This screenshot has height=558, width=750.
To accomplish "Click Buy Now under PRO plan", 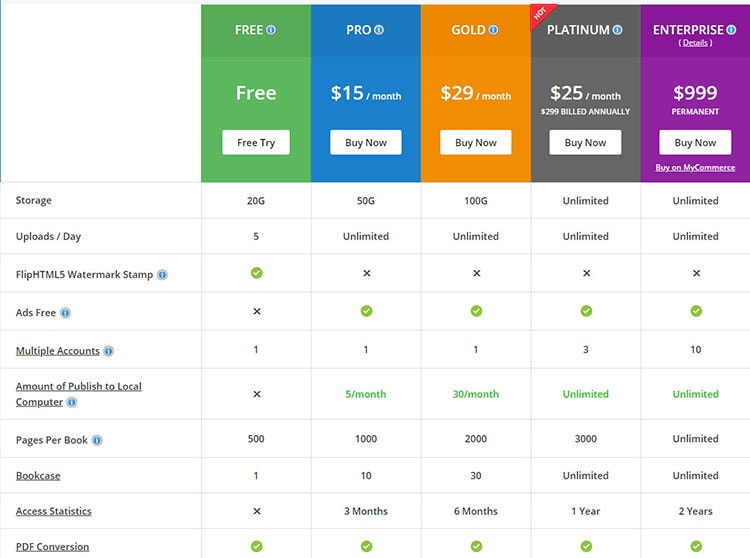I will point(366,142).
